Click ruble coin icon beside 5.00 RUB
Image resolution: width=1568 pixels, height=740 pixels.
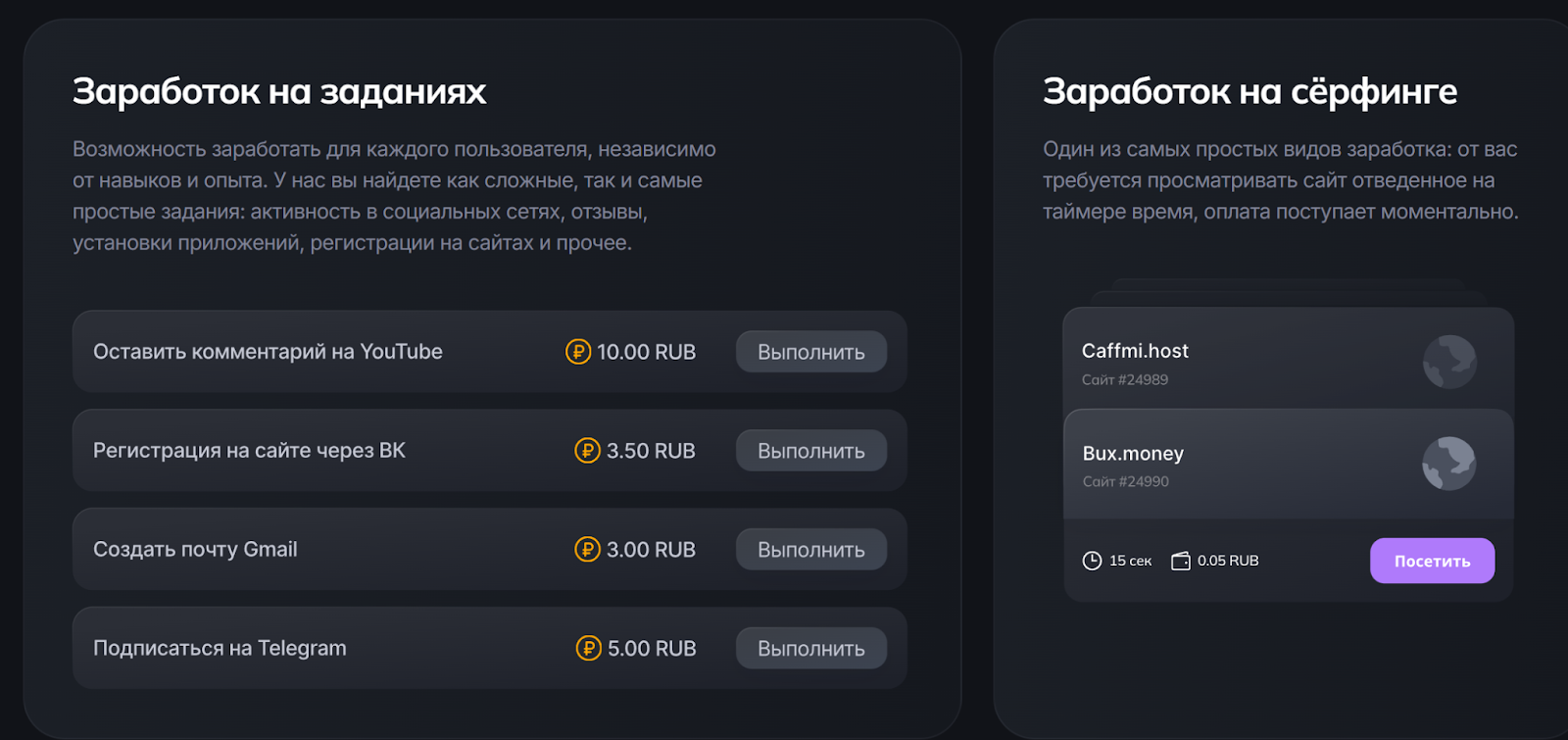588,649
